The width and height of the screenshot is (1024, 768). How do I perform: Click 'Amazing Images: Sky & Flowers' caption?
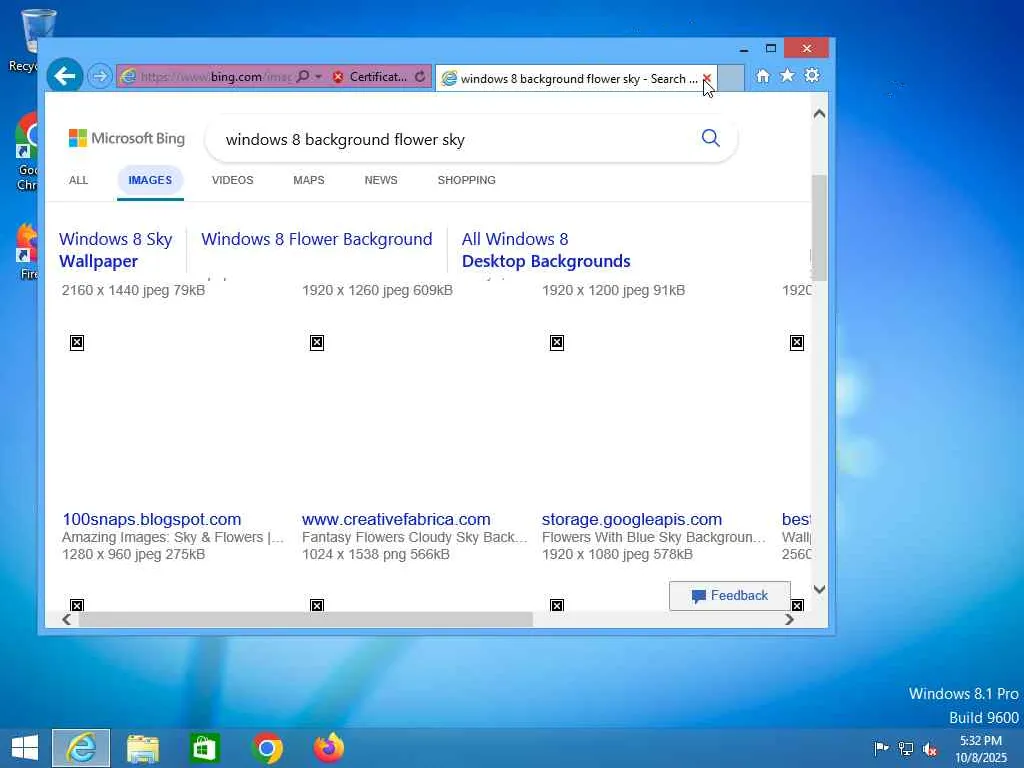[x=173, y=537]
